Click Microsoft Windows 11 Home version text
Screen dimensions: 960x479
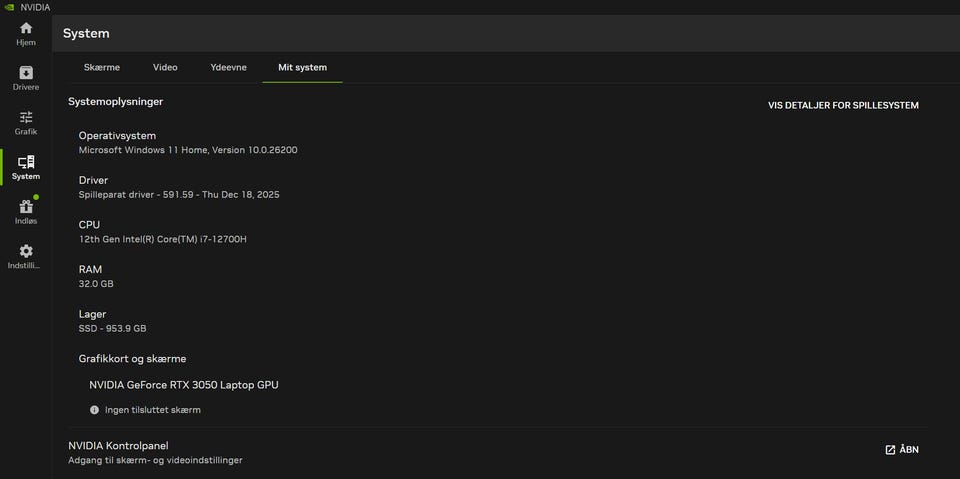click(x=189, y=150)
